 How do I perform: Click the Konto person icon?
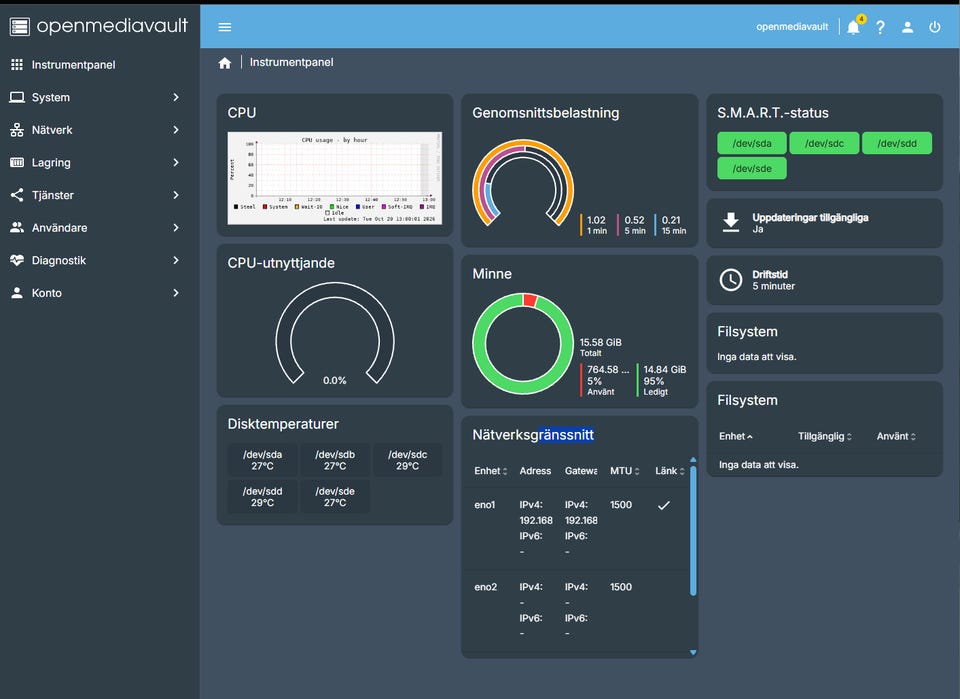point(17,293)
